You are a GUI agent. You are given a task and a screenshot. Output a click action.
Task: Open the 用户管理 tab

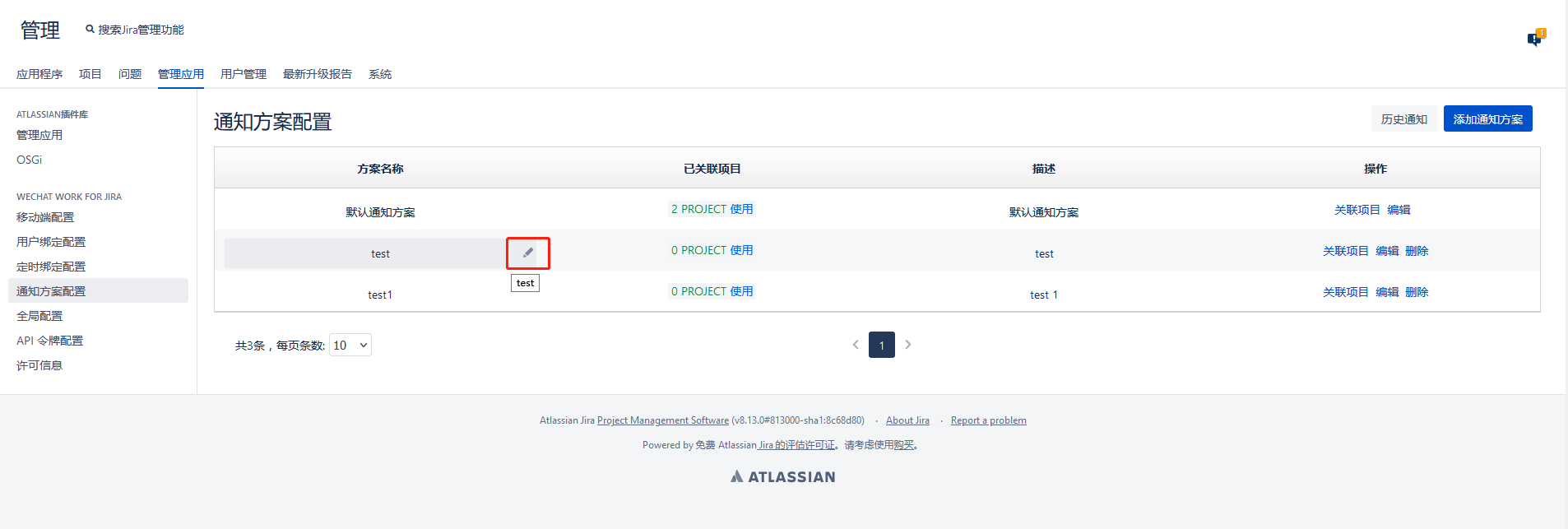point(244,74)
